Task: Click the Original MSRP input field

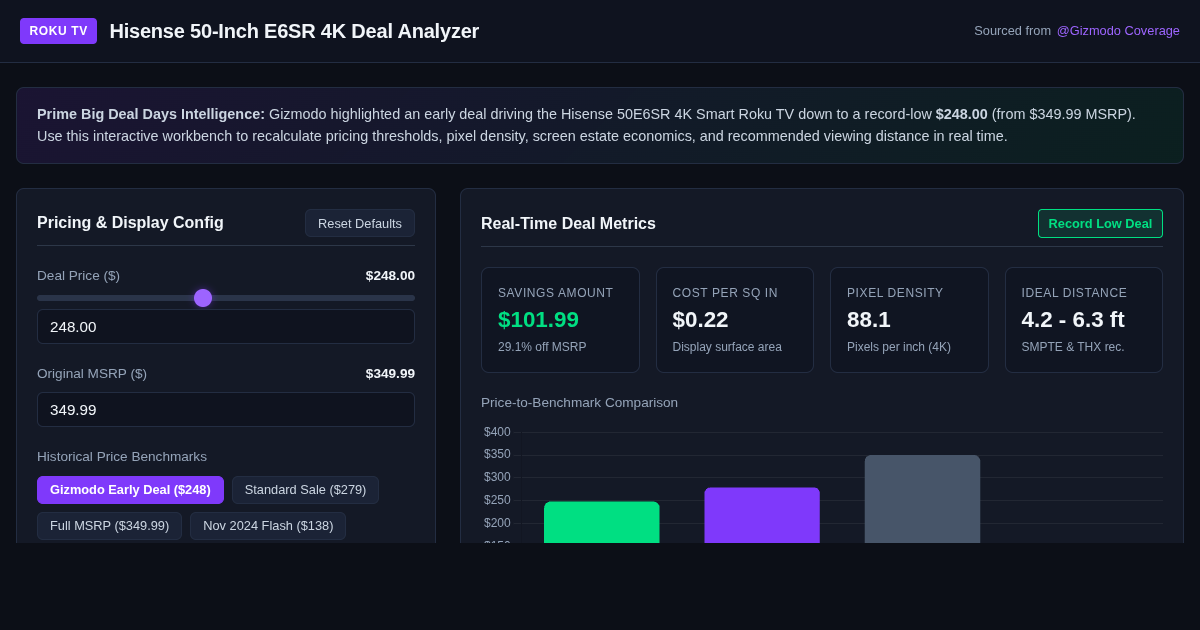Action: (x=226, y=409)
